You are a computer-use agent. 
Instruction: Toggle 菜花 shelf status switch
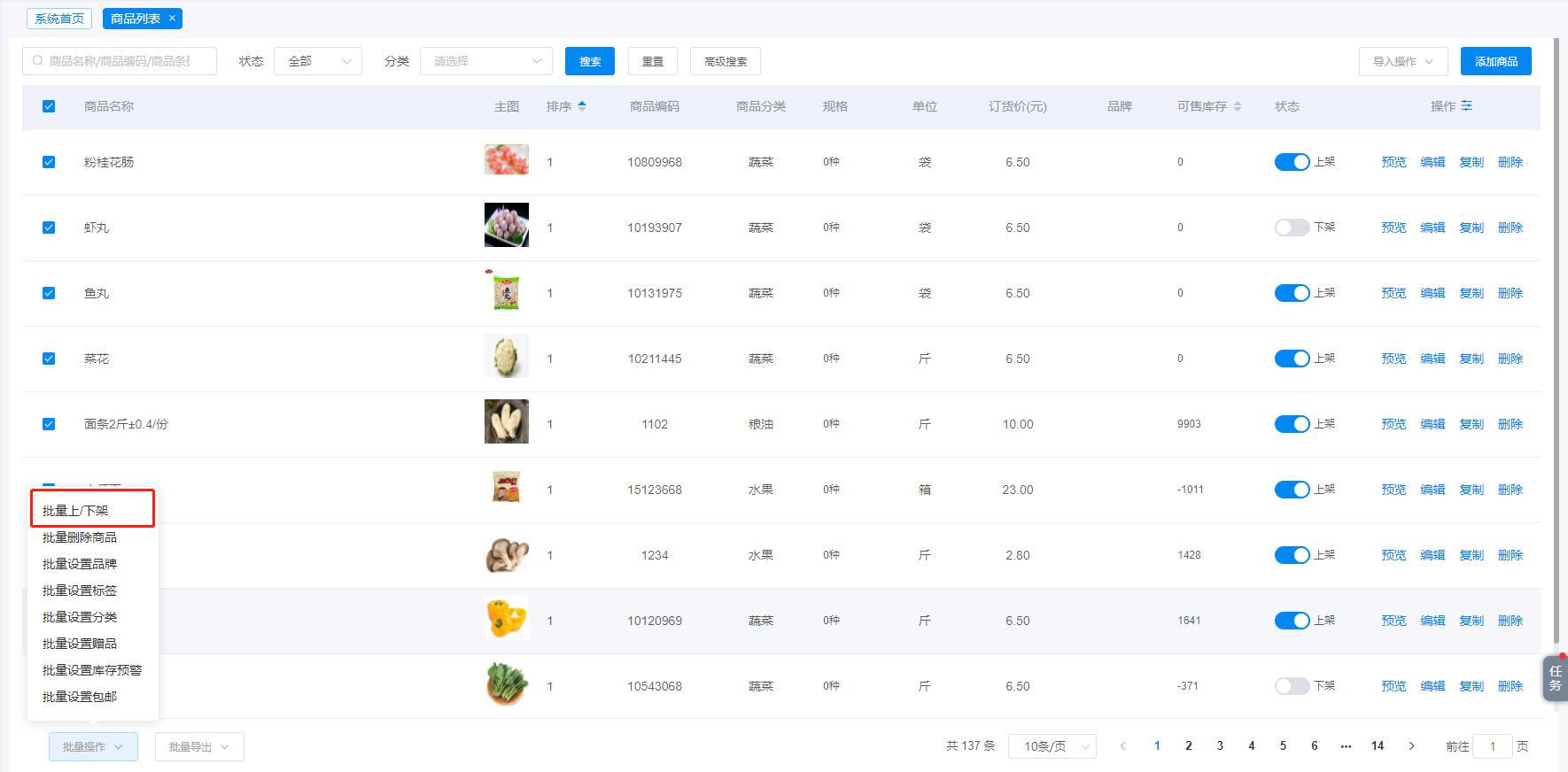(1292, 359)
